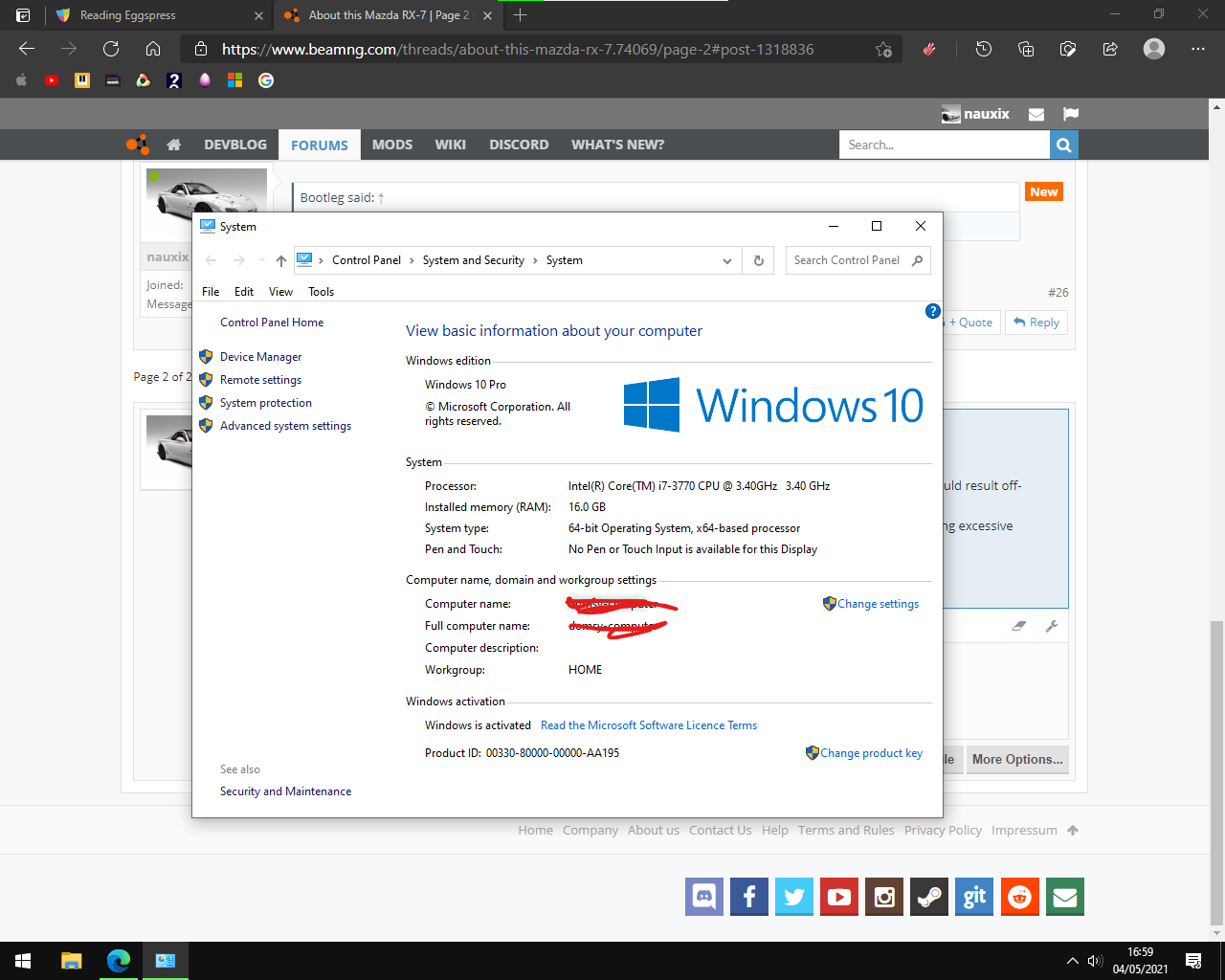Open File Explorer from taskbar
Viewport: 1225px width, 980px height.
tap(72, 961)
